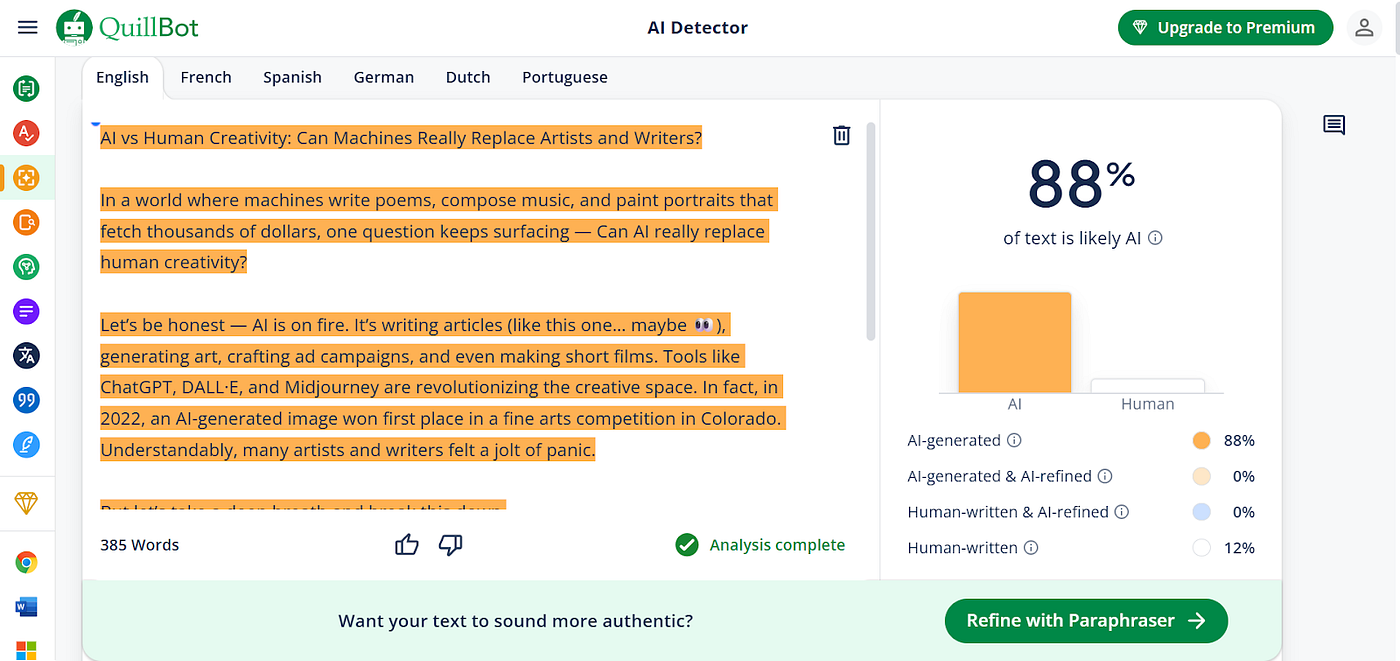Click info icon beside 'of text is likely AI'
The width and height of the screenshot is (1400, 661).
pyautogui.click(x=1156, y=238)
